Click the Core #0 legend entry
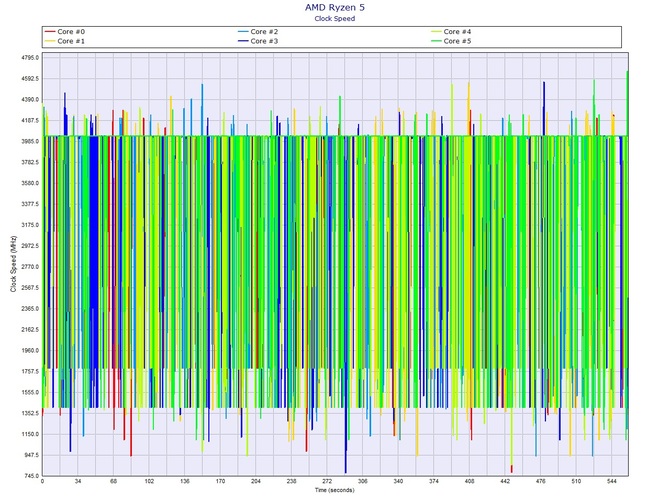The height and width of the screenshot is (502, 670). click(65, 32)
